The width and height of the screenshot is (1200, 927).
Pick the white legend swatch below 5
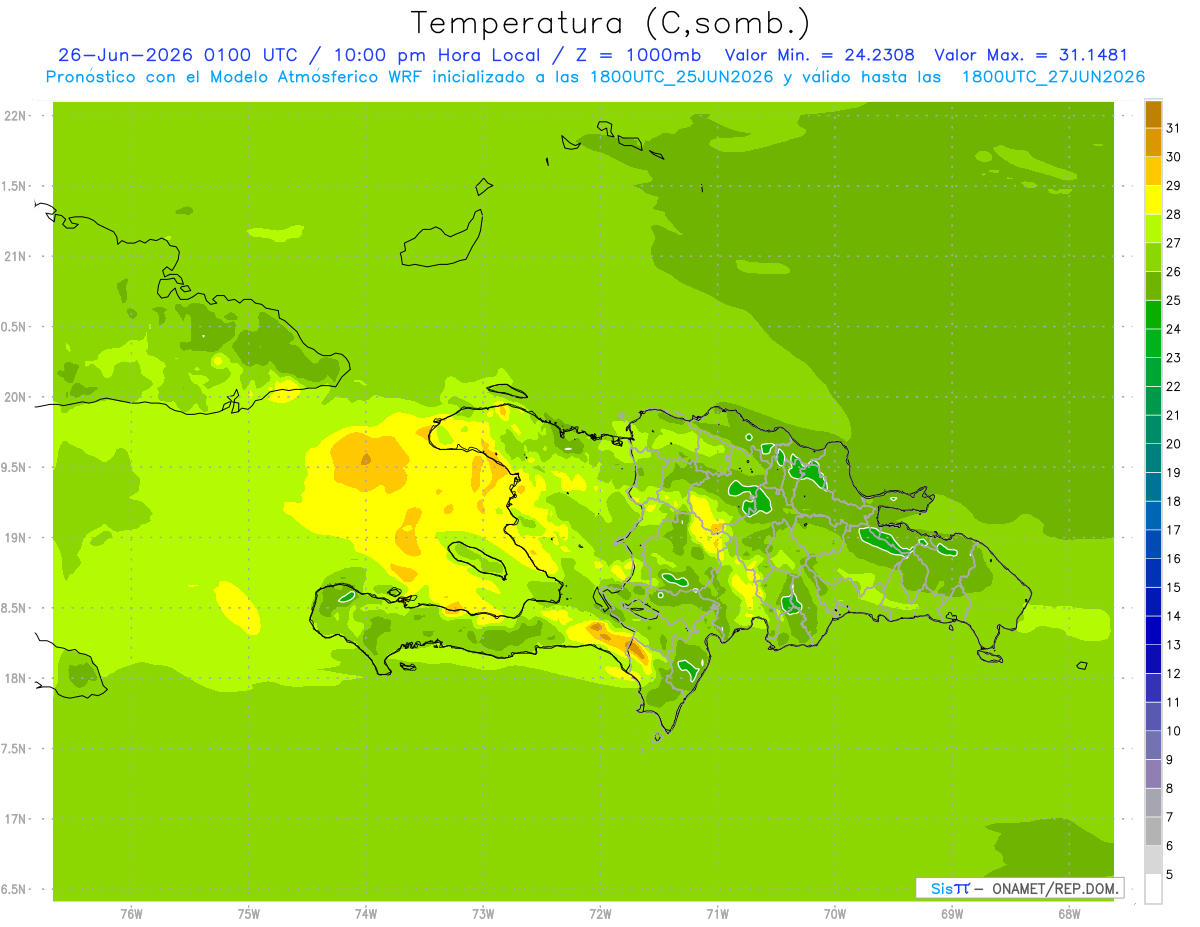[1153, 889]
